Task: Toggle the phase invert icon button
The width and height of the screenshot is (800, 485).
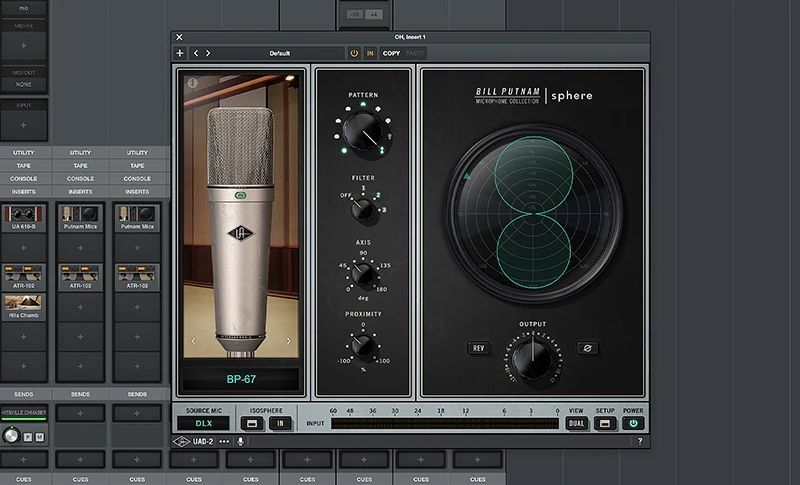Action: pyautogui.click(x=587, y=348)
